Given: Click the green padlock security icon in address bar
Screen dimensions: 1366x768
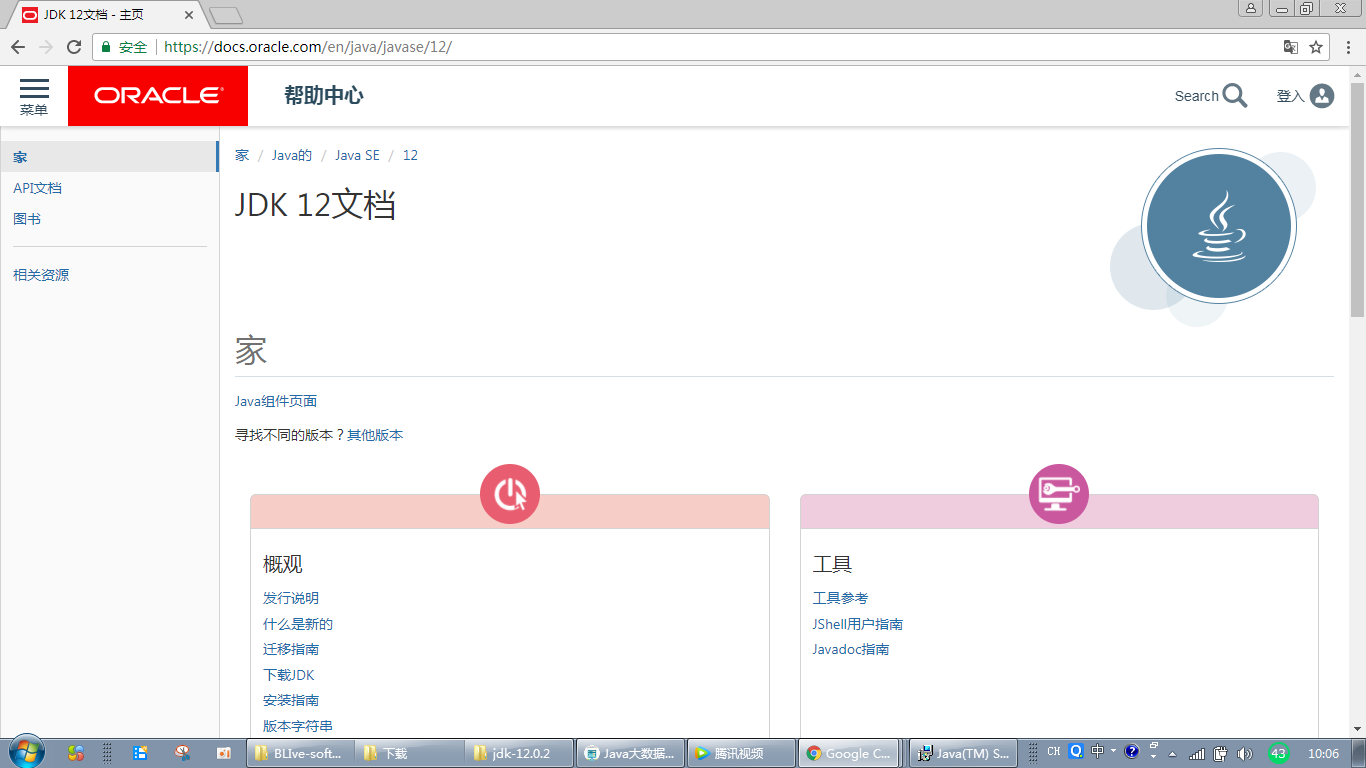Looking at the screenshot, I should click(105, 46).
